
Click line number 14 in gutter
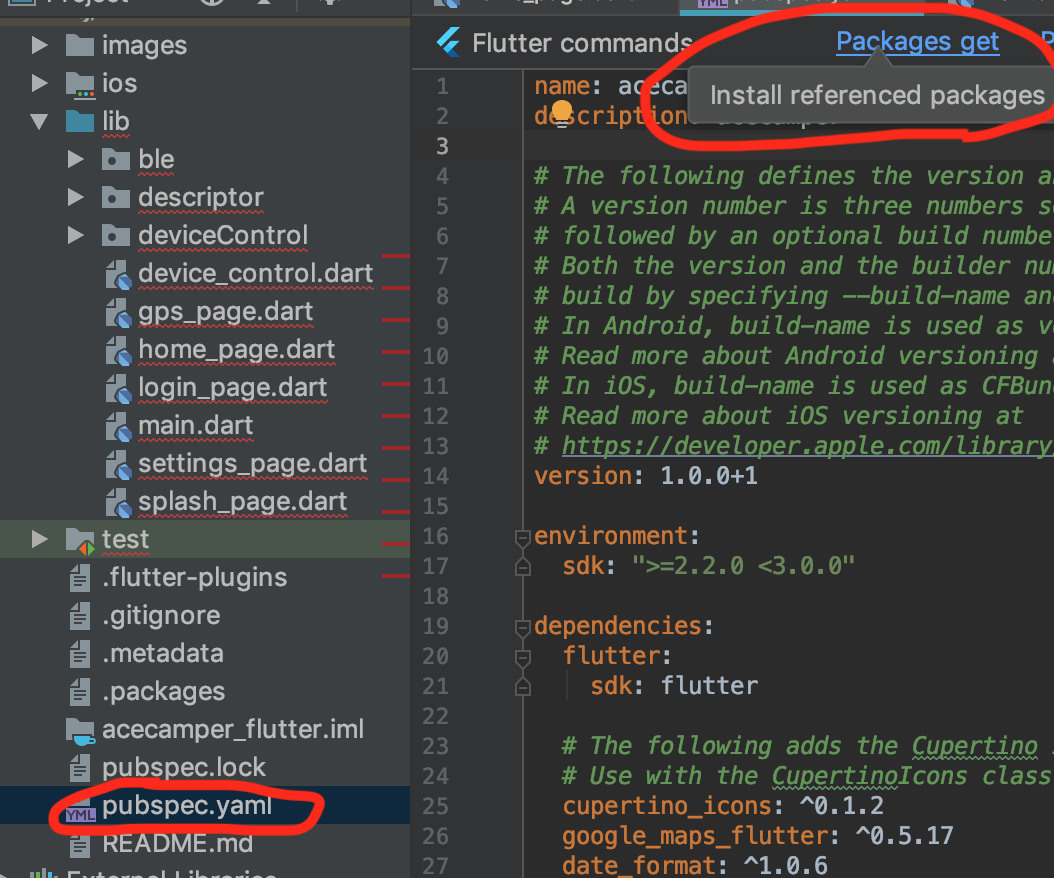(x=436, y=476)
